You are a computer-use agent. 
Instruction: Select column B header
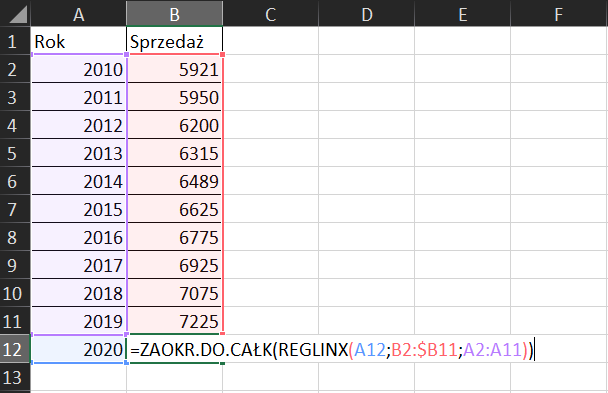click(174, 14)
